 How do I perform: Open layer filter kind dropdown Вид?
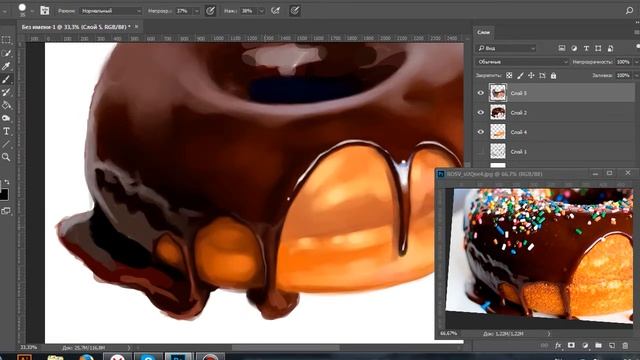pos(506,48)
